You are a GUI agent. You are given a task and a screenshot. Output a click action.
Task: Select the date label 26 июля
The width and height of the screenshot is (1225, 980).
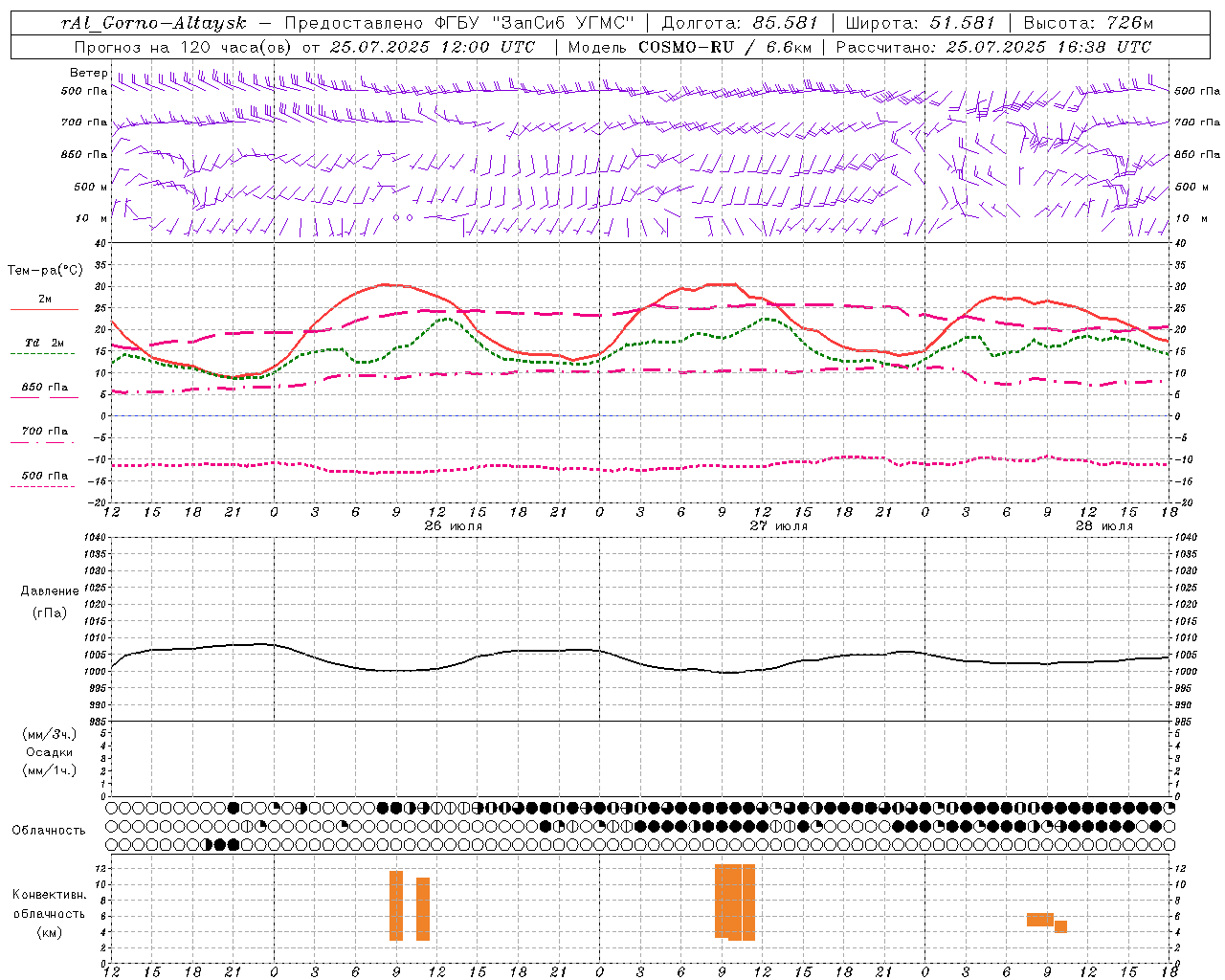[x=454, y=526]
